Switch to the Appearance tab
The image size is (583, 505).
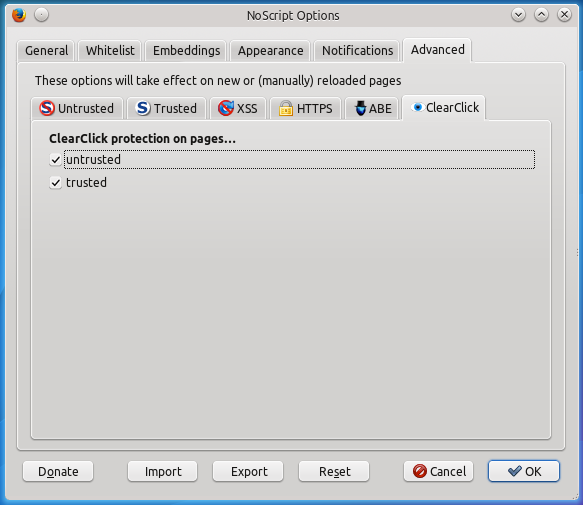tap(270, 51)
